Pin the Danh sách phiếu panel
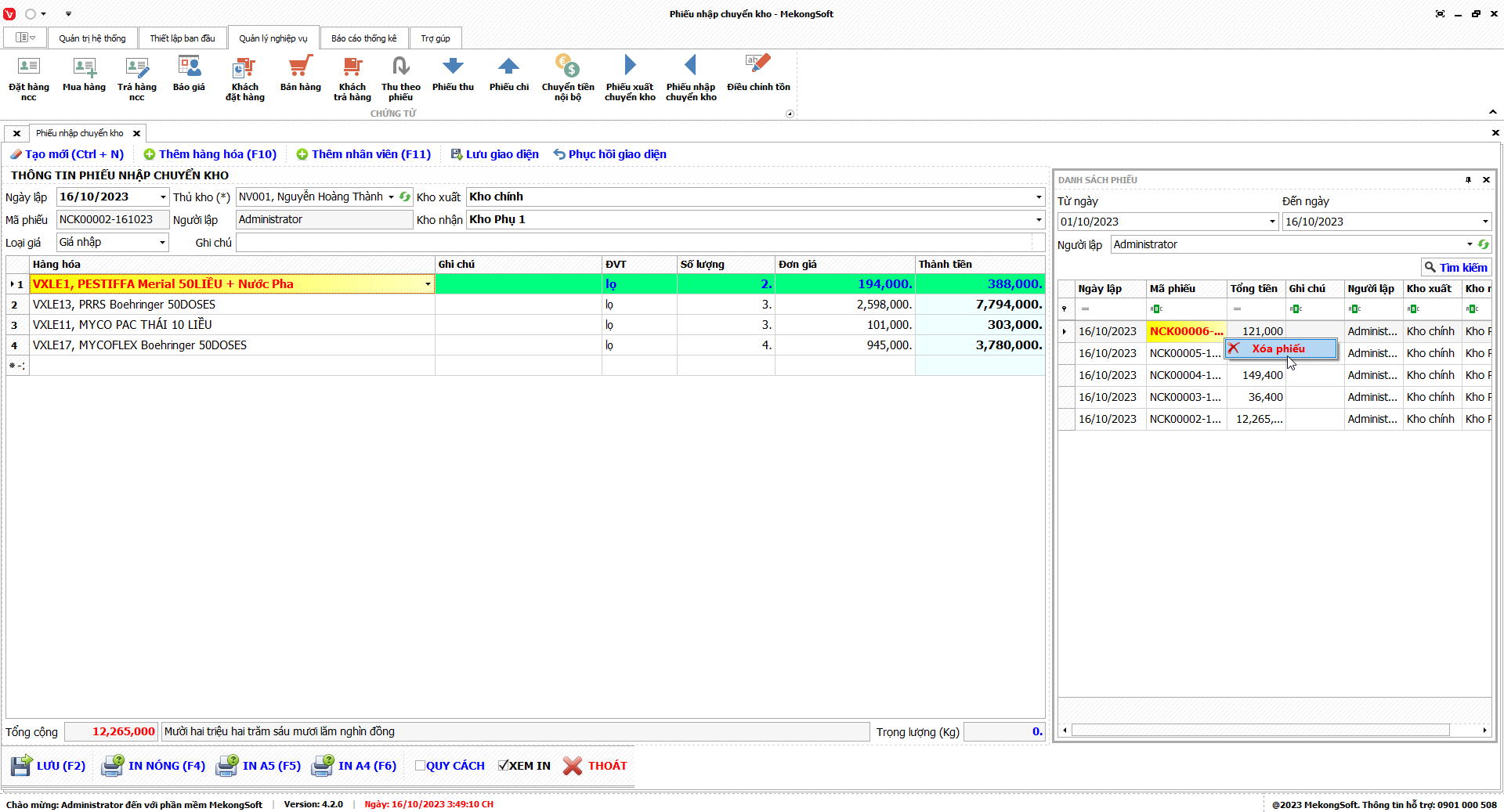This screenshot has height=812, width=1504. tap(1468, 180)
